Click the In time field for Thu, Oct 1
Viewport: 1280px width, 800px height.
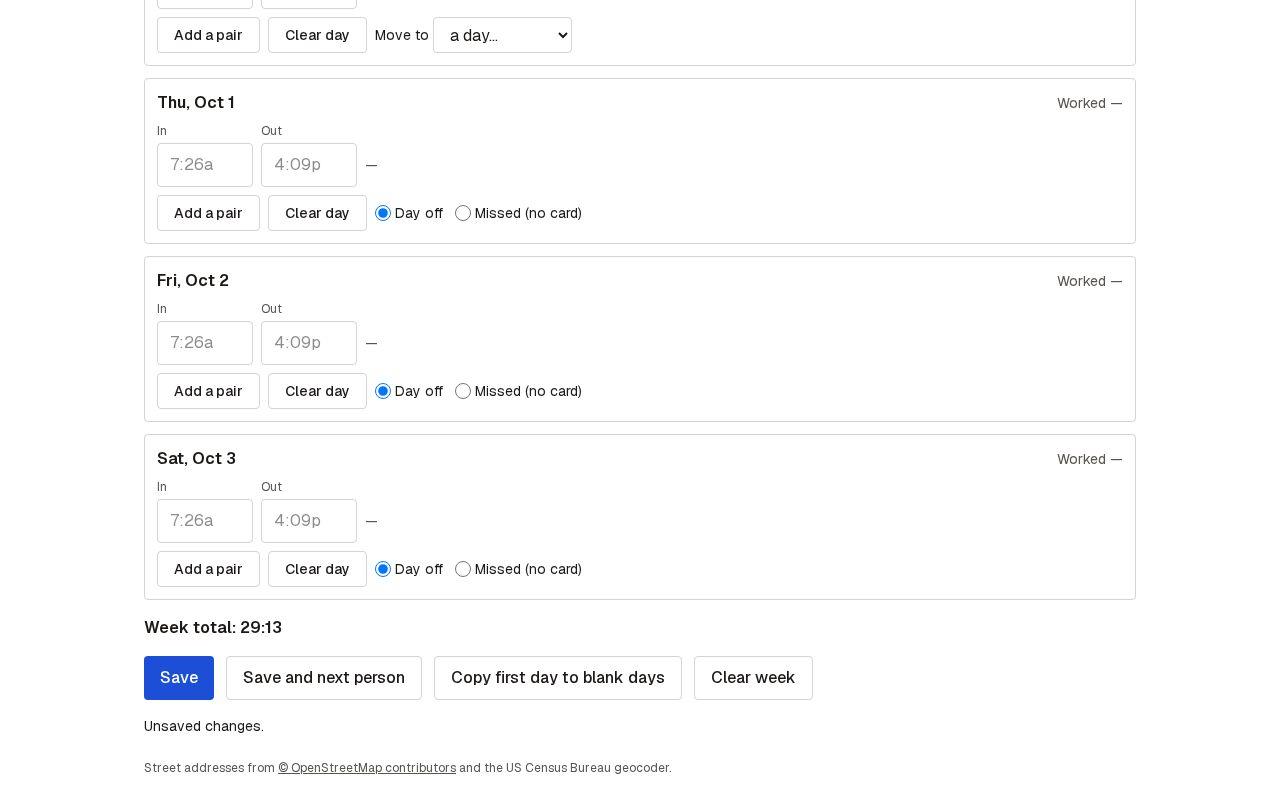click(205, 165)
